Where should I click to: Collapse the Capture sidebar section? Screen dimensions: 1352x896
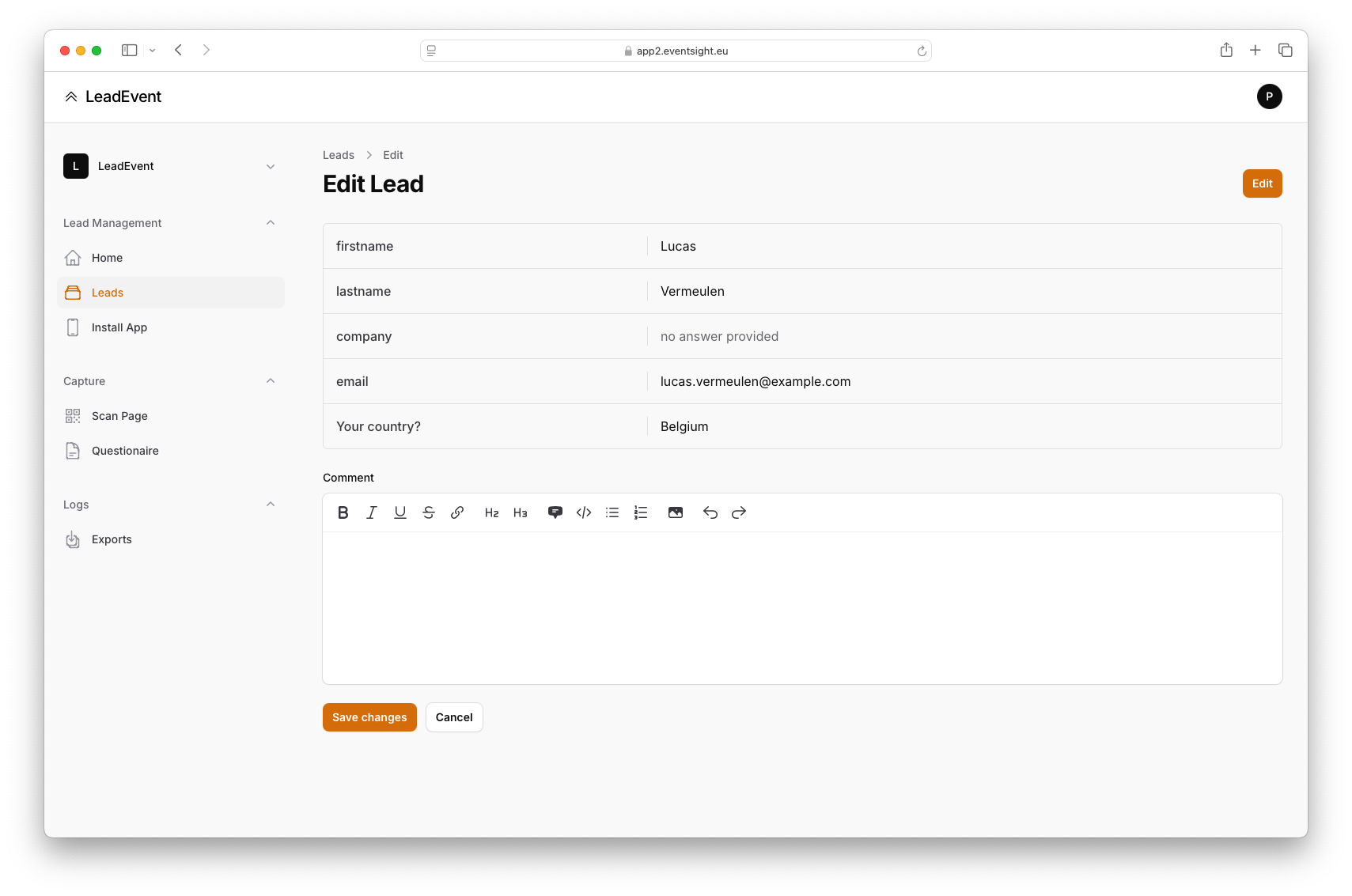[x=271, y=381]
